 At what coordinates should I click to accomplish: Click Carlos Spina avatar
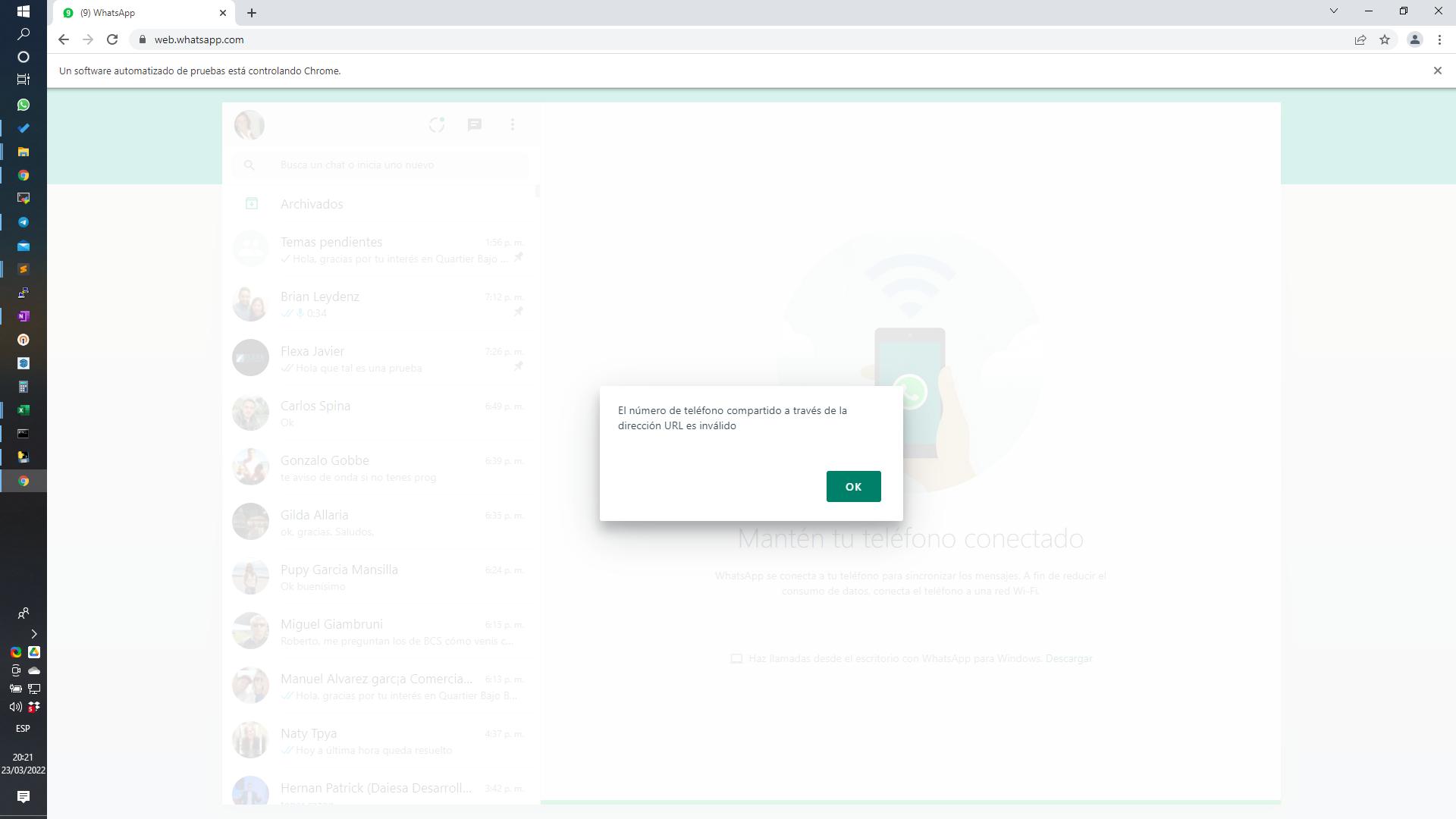250,413
